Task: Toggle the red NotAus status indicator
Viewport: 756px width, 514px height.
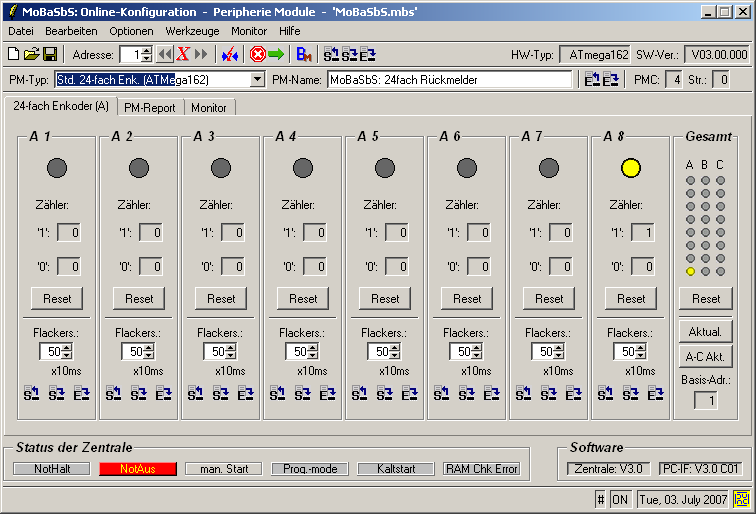Action: [137, 468]
